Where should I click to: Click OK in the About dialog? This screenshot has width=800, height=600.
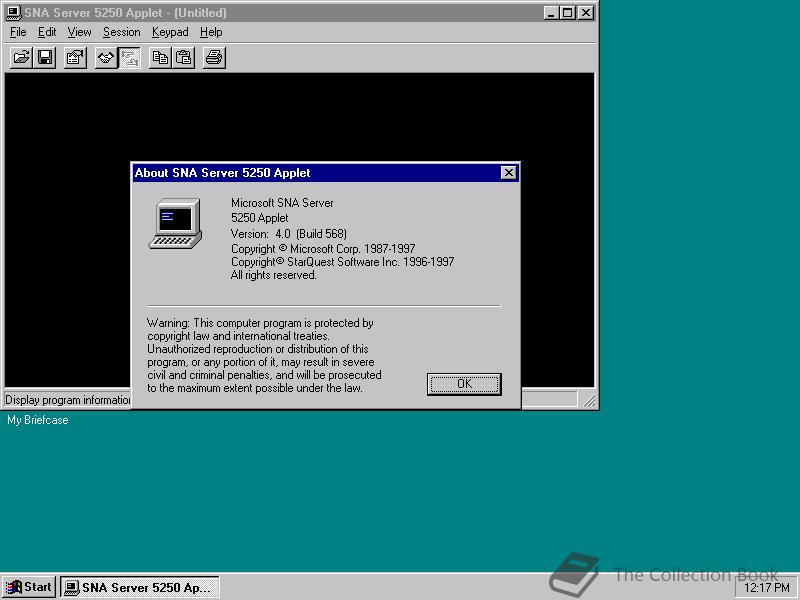point(464,384)
